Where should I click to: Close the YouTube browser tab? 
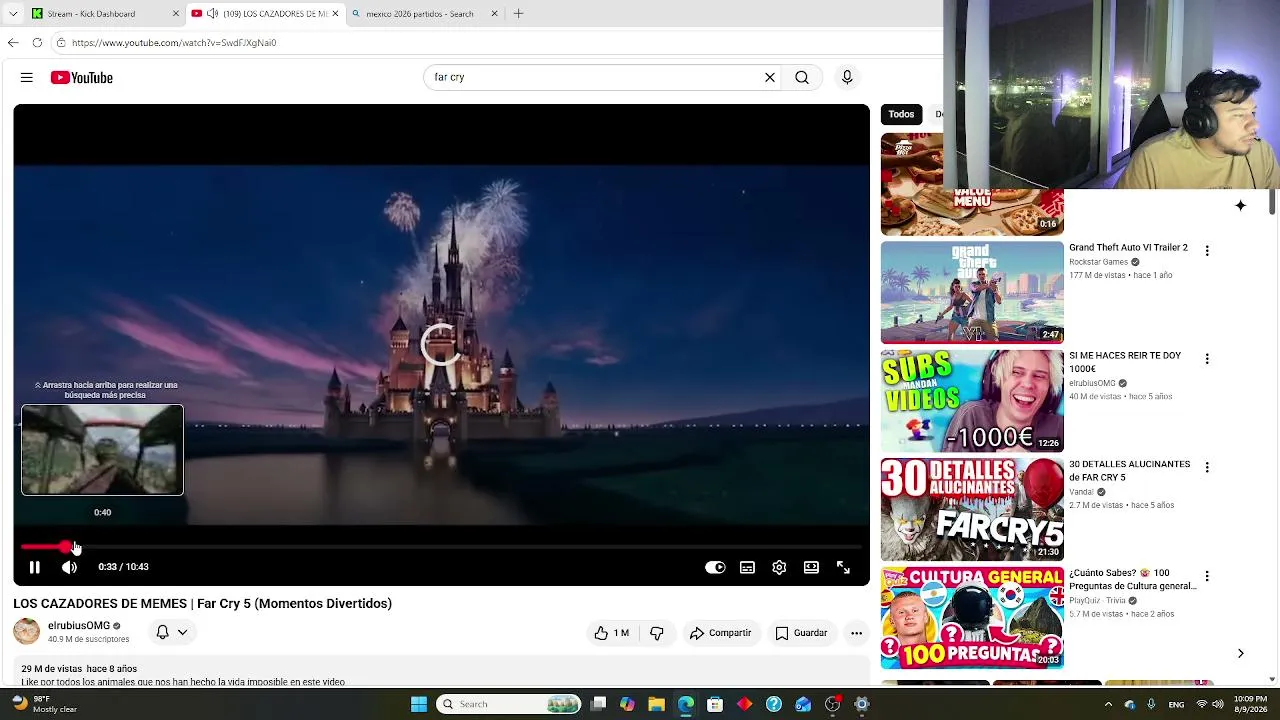[335, 14]
